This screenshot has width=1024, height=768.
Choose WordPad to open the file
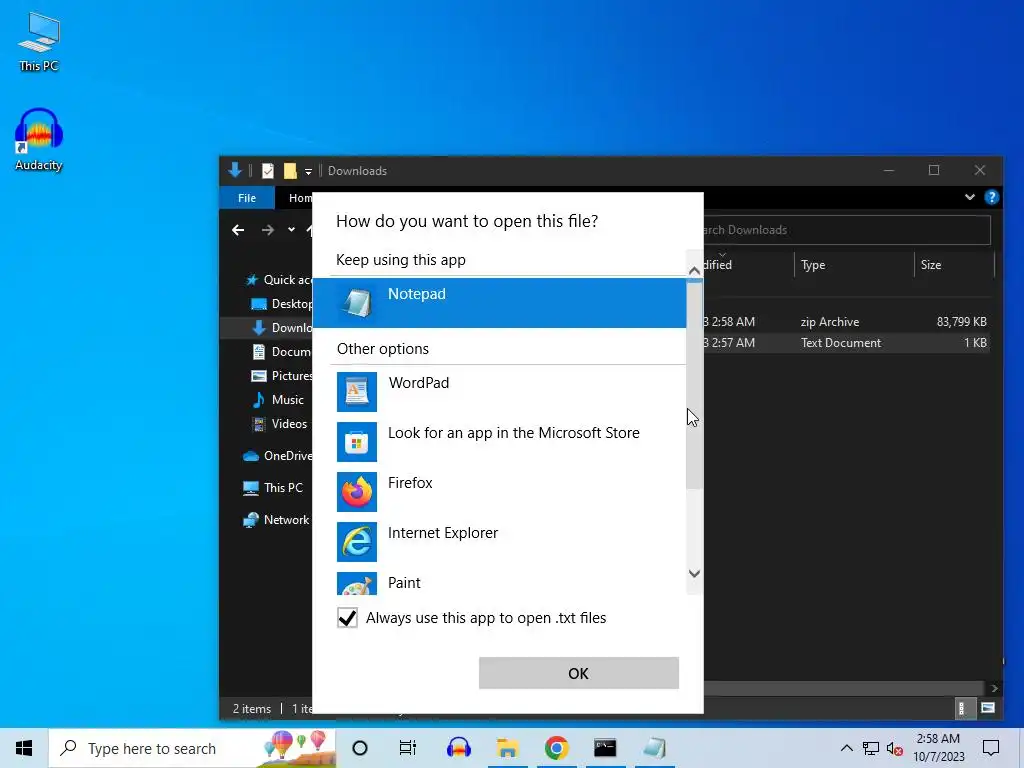point(500,391)
